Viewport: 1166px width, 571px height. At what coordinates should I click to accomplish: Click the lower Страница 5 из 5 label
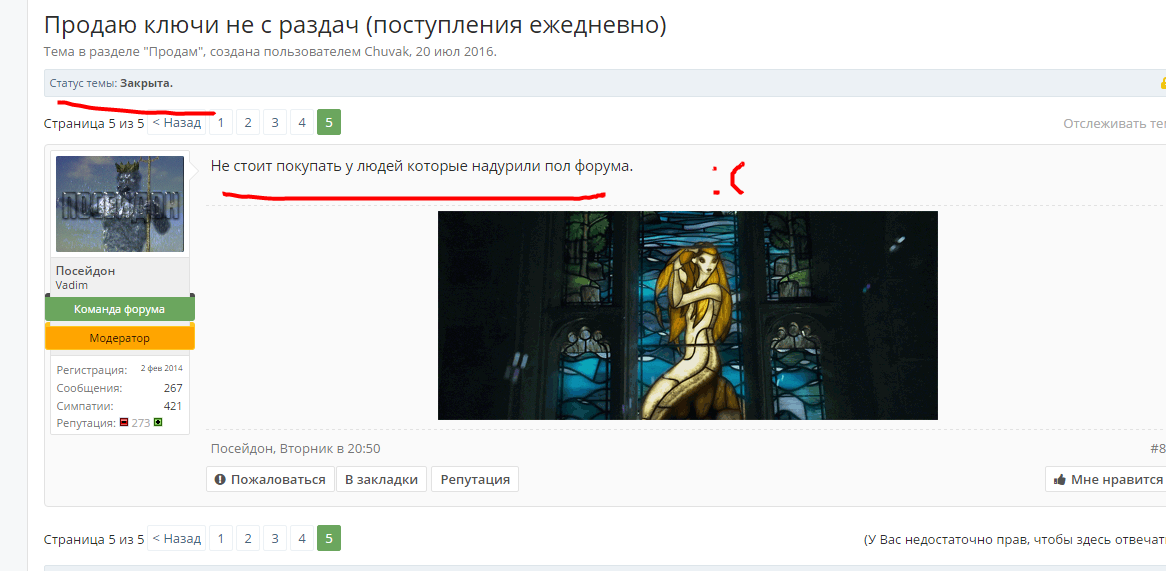point(94,539)
